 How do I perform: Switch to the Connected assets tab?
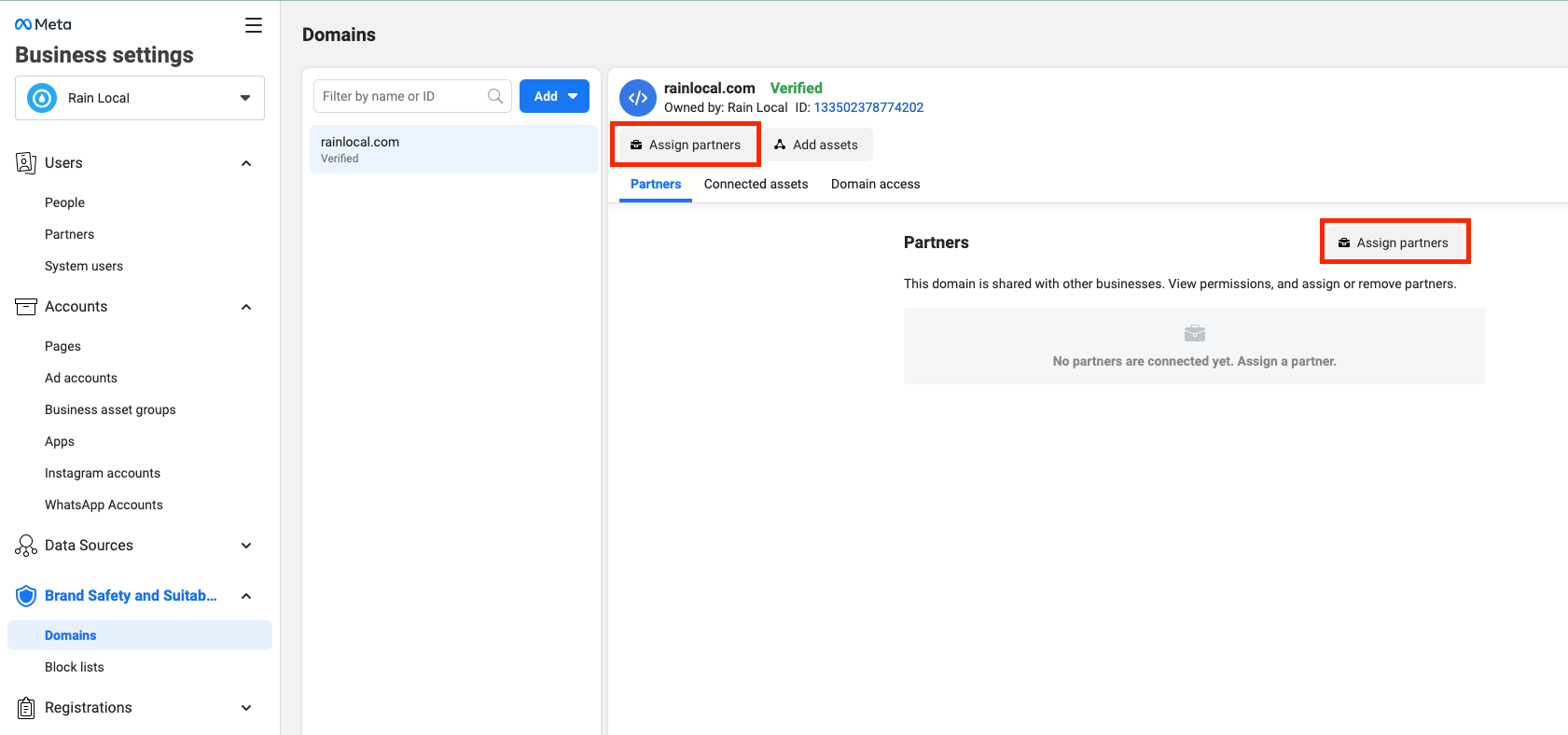(756, 184)
